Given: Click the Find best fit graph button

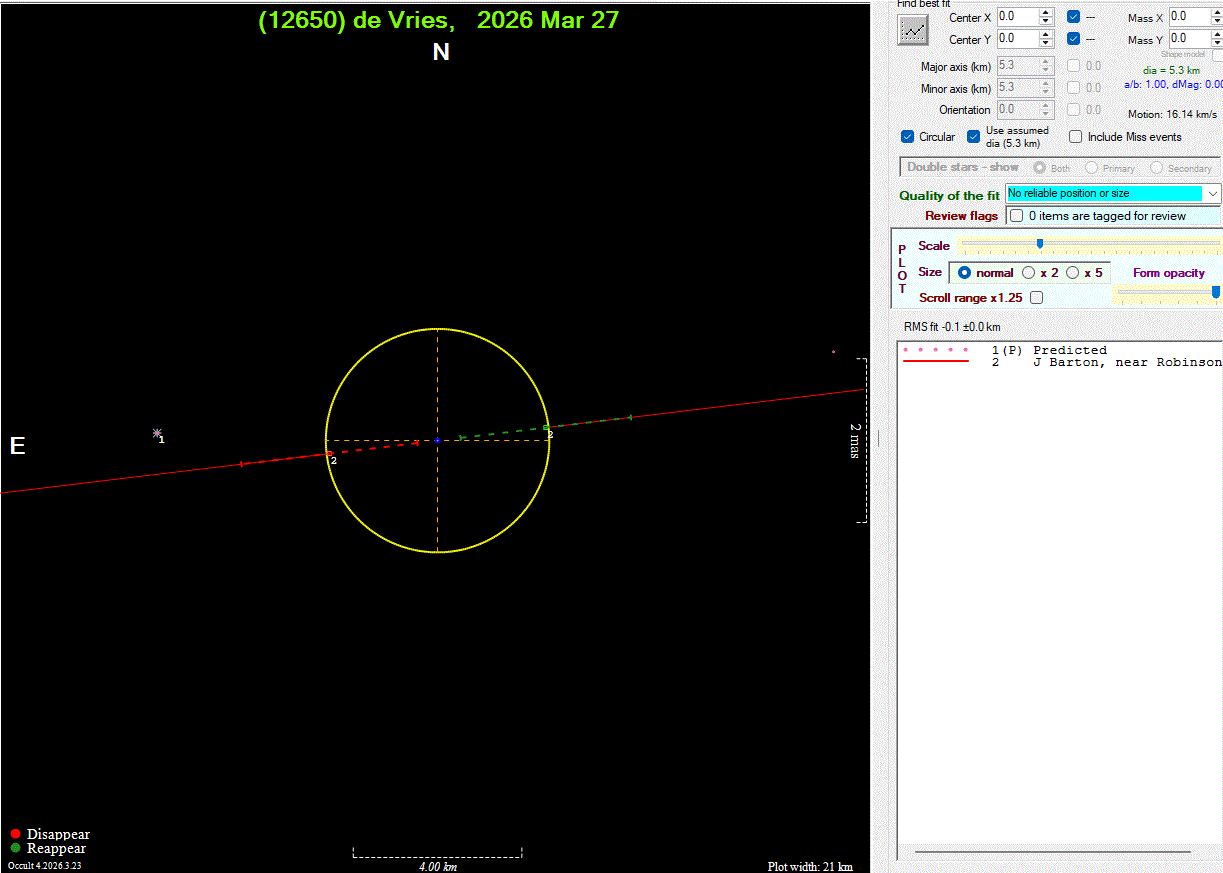Looking at the screenshot, I should coord(913,30).
